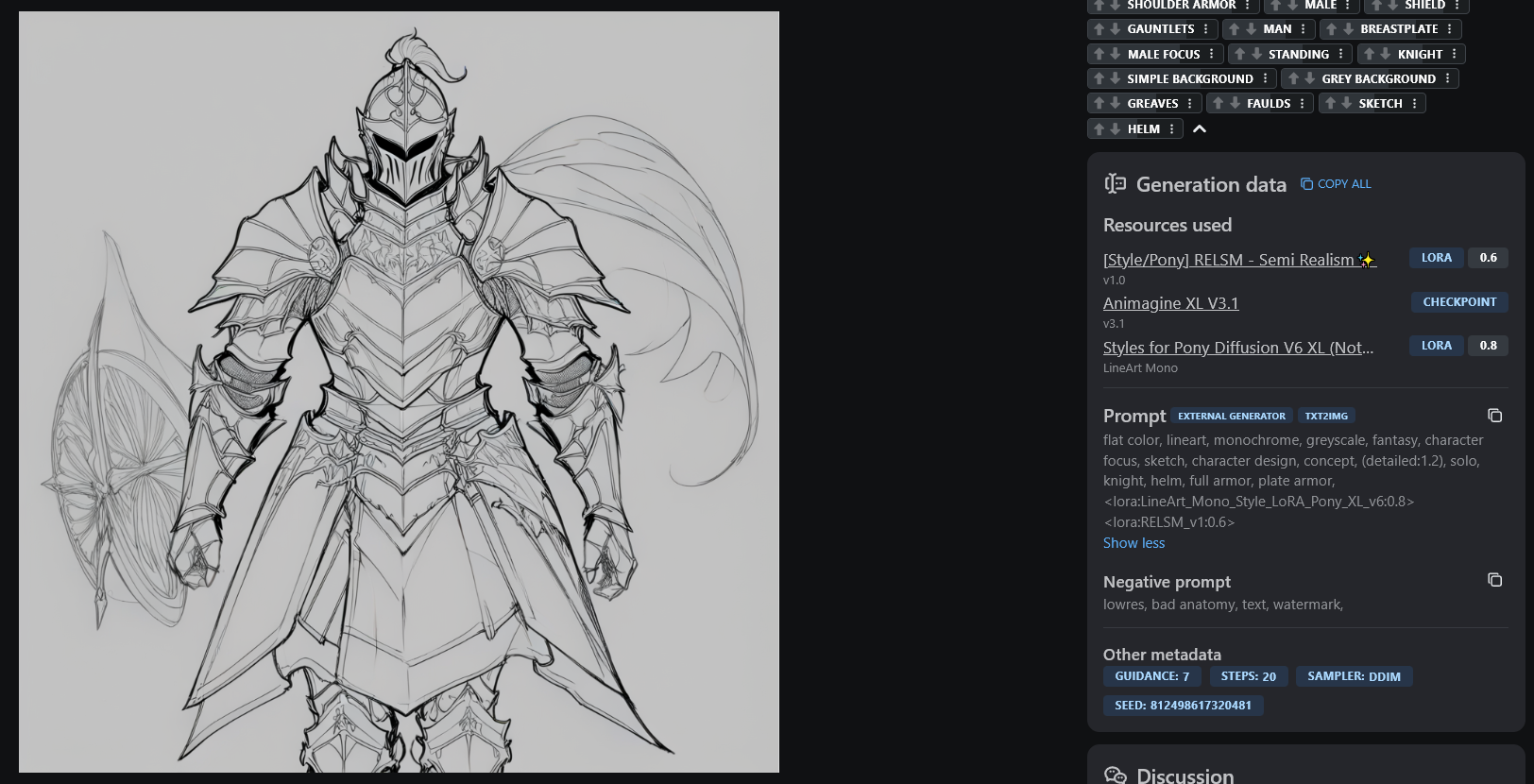The height and width of the screenshot is (784, 1534).
Task: Upvote the SIMPLE BACKGROUND tag
Action: [1099, 78]
